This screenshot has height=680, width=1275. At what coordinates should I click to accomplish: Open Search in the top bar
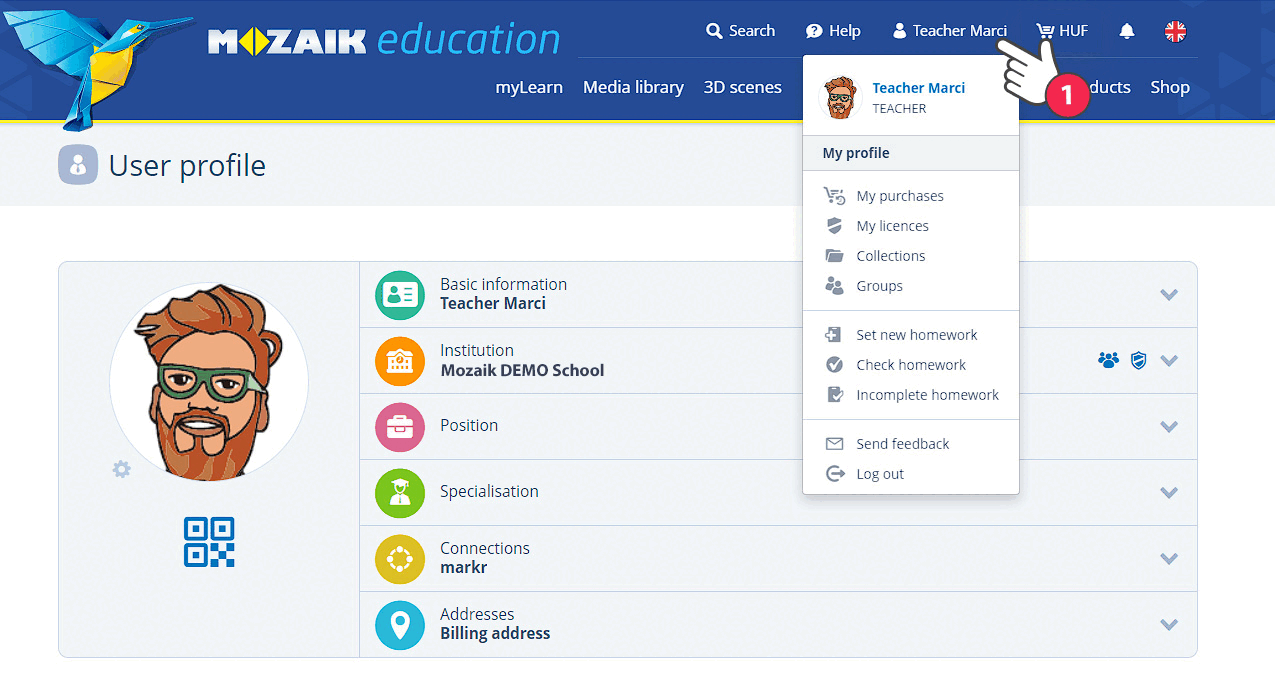click(x=740, y=31)
